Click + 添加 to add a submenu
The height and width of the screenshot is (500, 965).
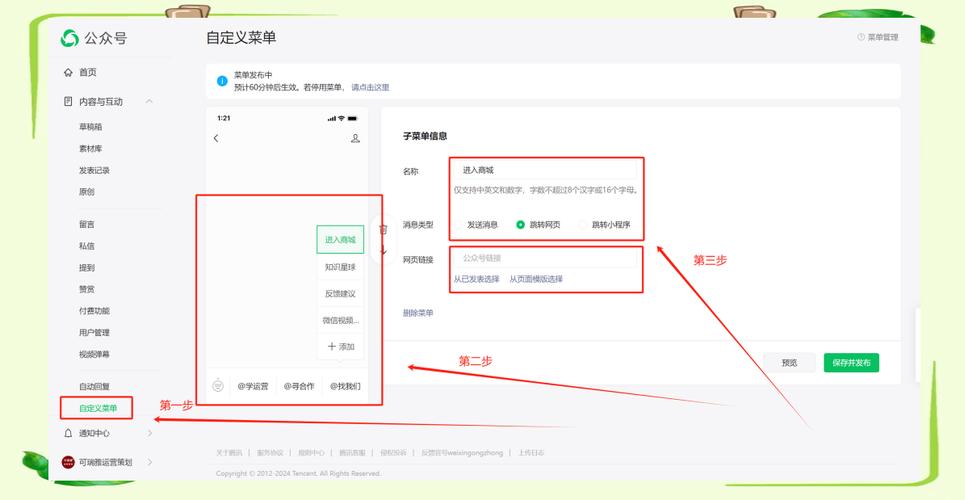[340, 346]
